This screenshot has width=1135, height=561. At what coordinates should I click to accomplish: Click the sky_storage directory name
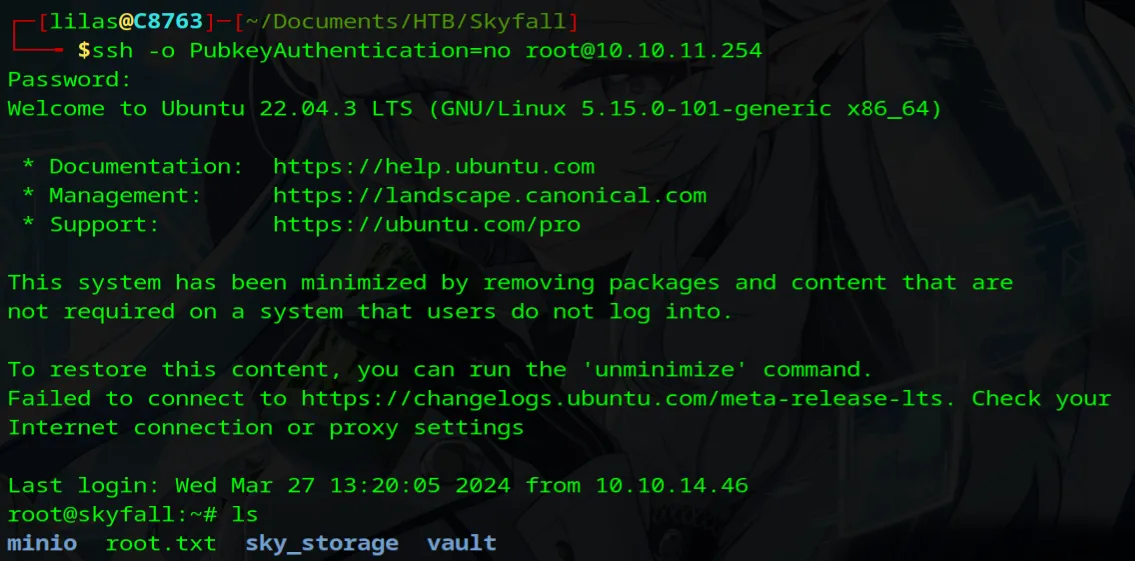tap(321, 543)
